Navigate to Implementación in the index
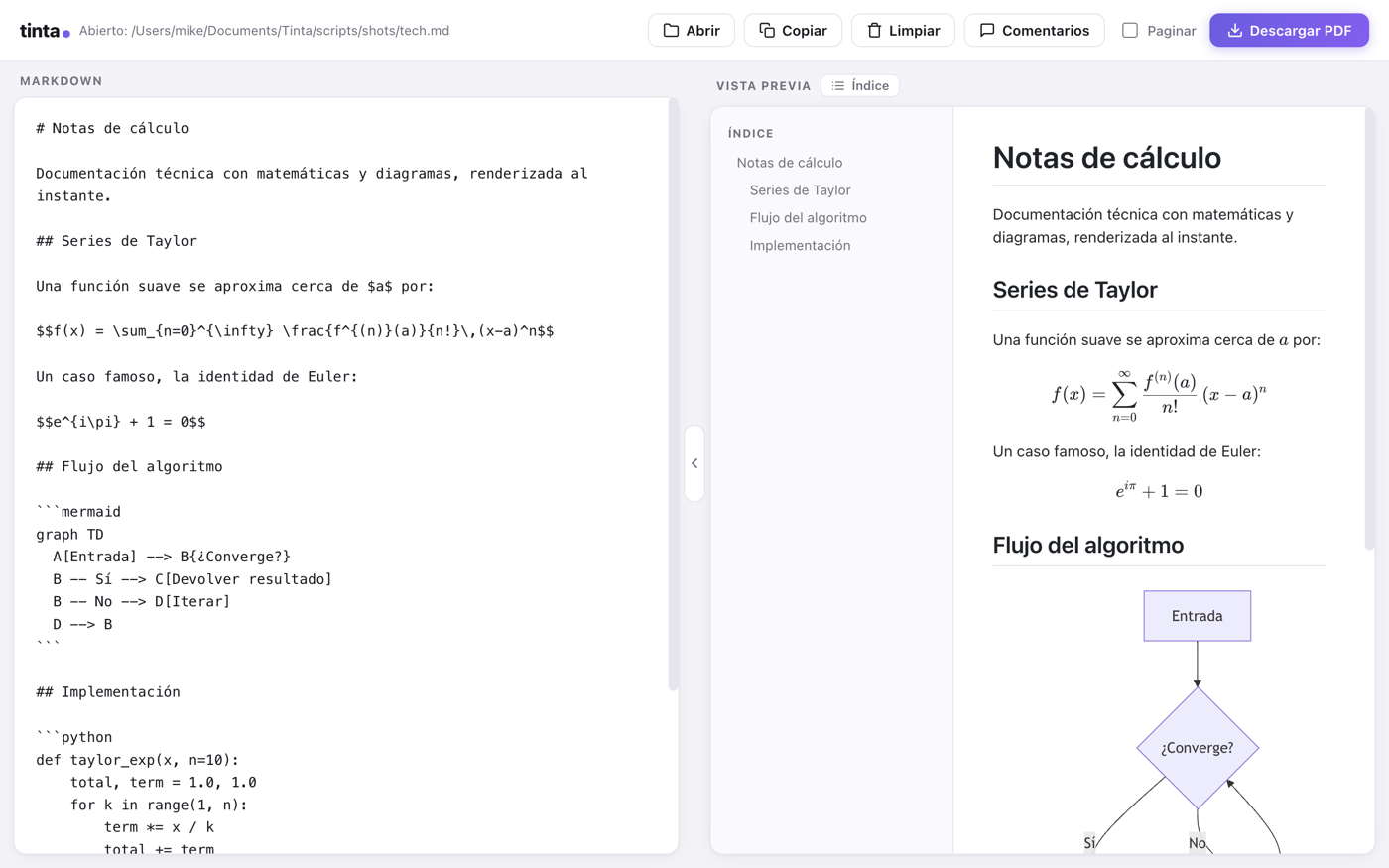 800,246
